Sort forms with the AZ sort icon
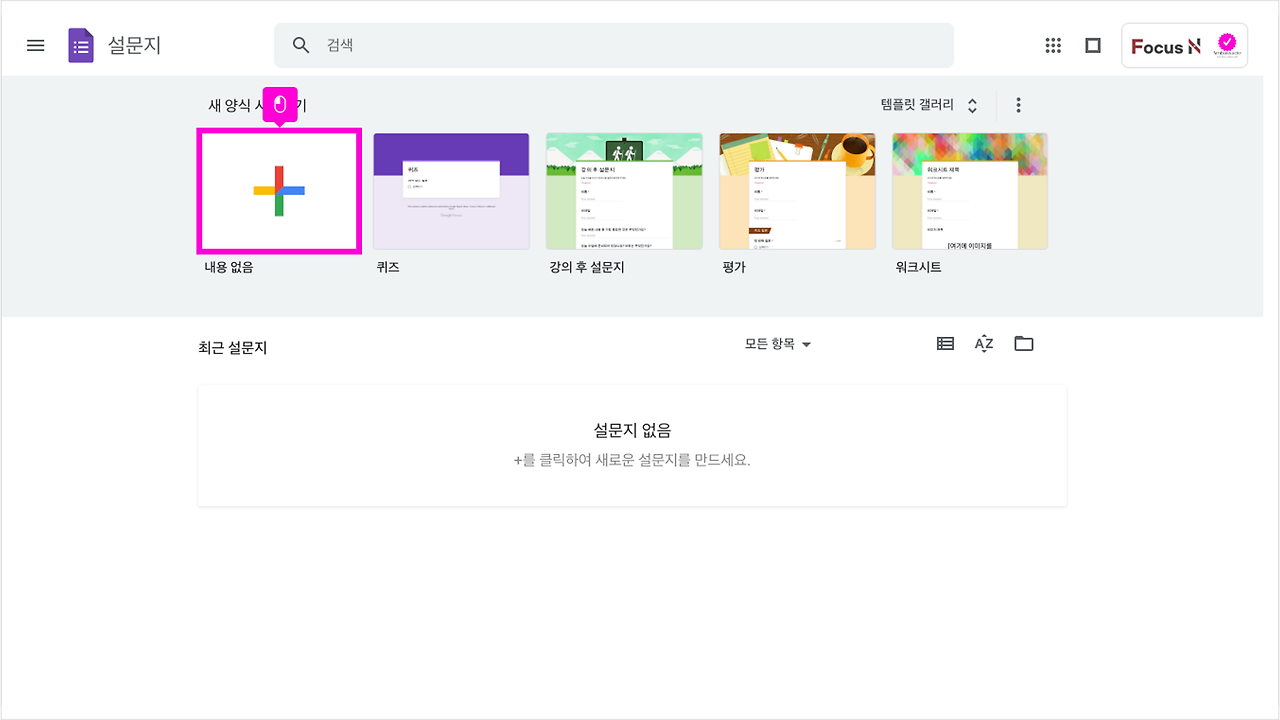The width and height of the screenshot is (1280, 720). click(x=983, y=343)
